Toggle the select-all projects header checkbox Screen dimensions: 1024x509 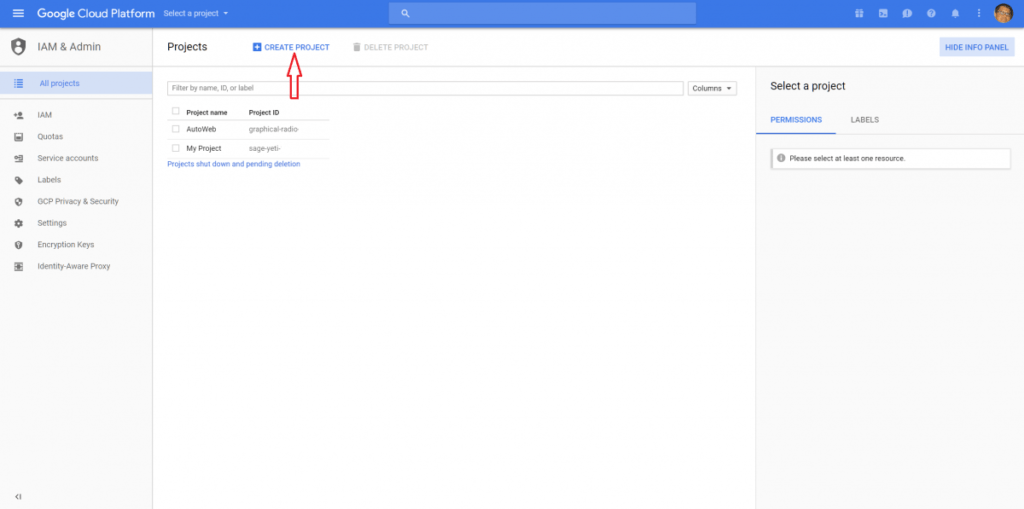point(176,111)
